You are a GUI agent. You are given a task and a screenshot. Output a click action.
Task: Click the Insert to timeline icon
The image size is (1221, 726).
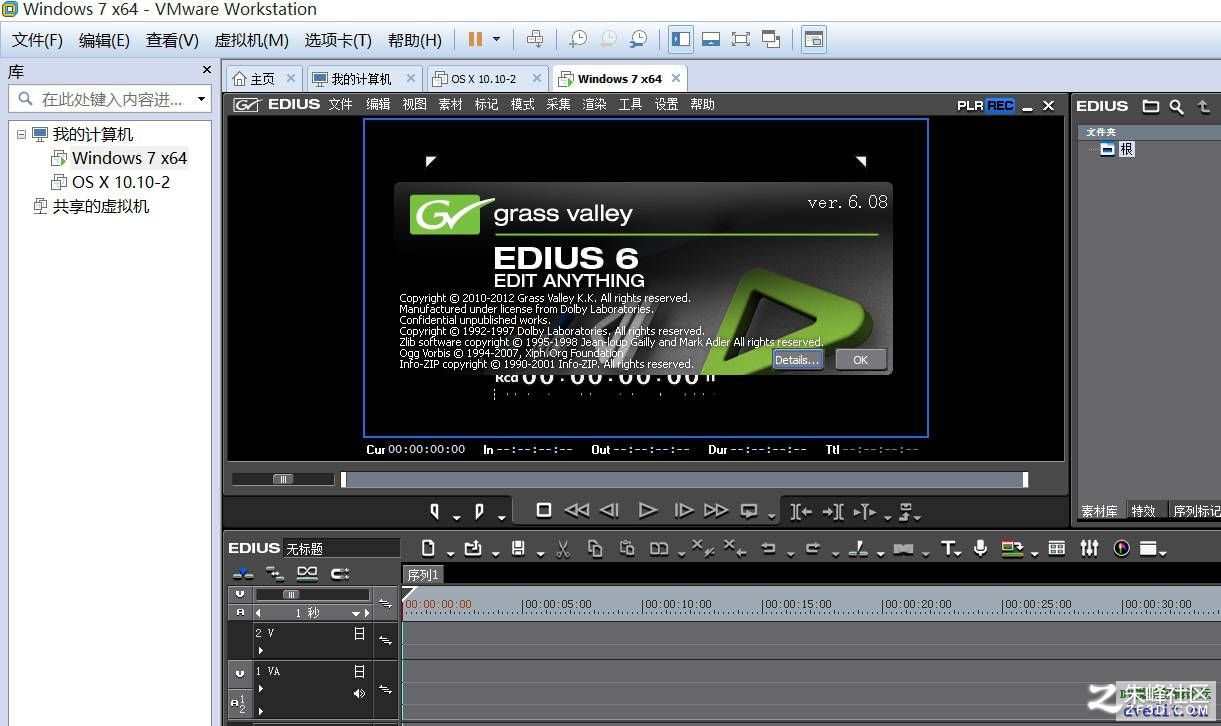click(x=801, y=511)
